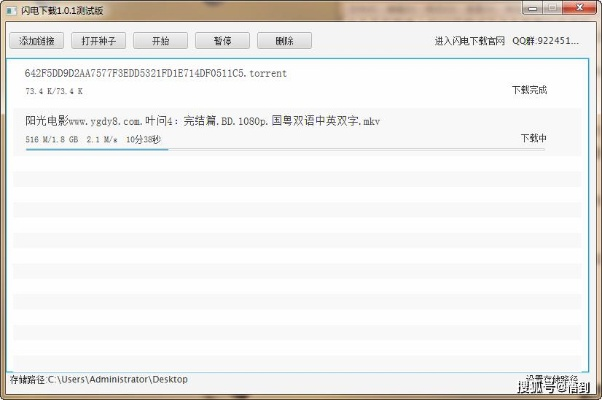This screenshot has height=400, width=602.
Task: Minimize the 闪电下载 window
Action: (532, 8)
